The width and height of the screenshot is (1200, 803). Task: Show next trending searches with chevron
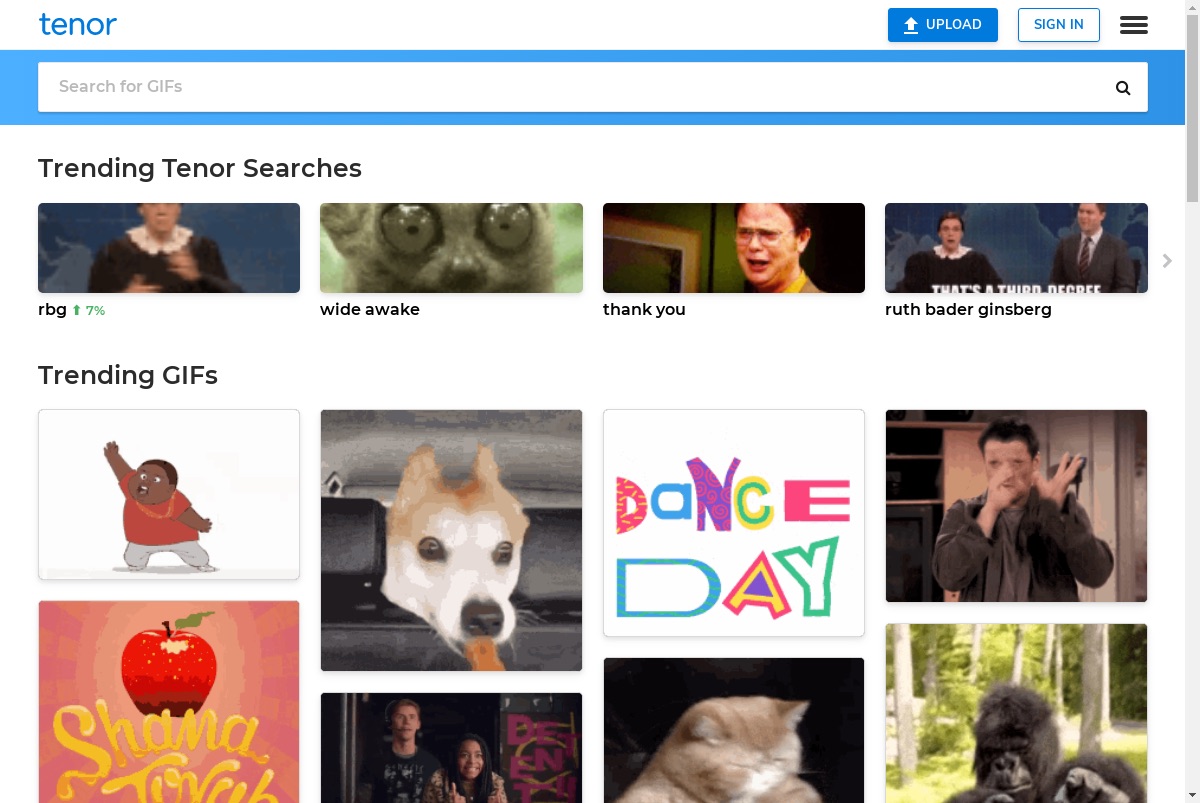click(x=1167, y=261)
